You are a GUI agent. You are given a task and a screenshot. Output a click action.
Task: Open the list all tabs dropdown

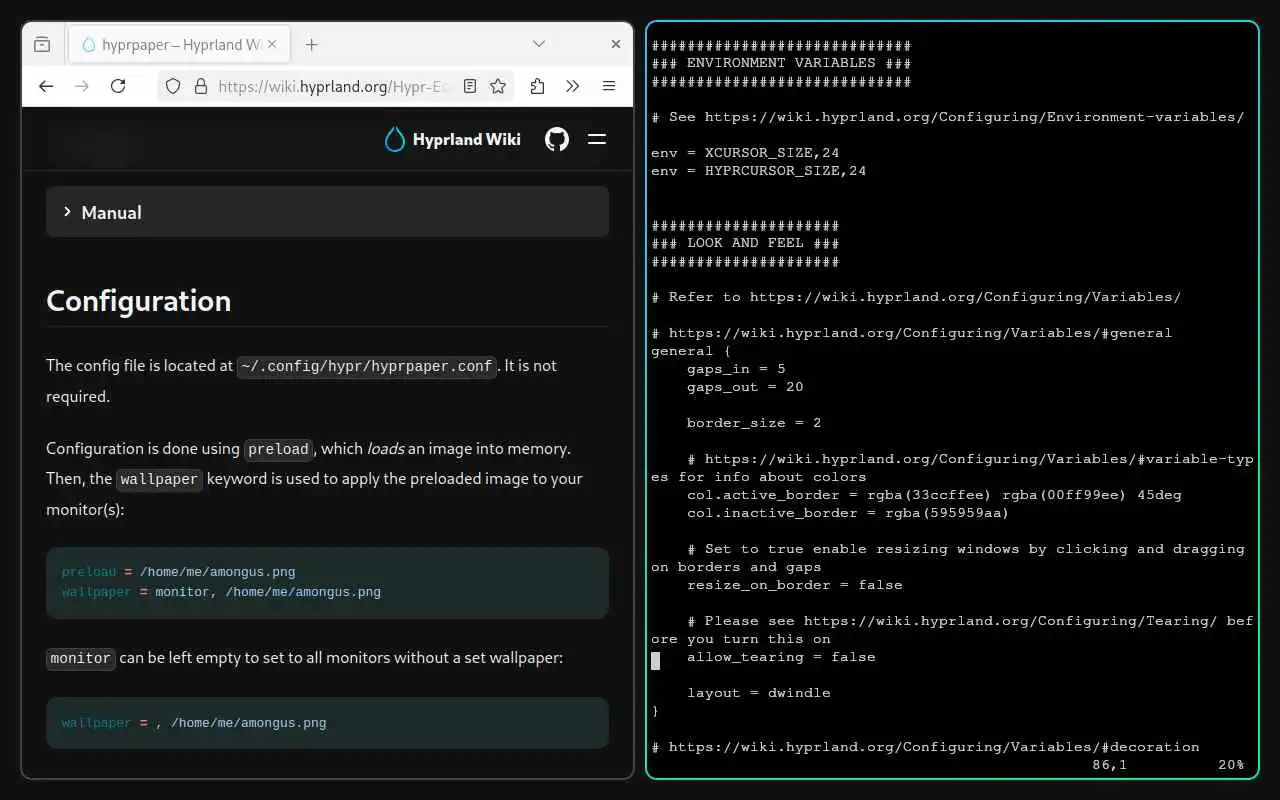point(539,44)
